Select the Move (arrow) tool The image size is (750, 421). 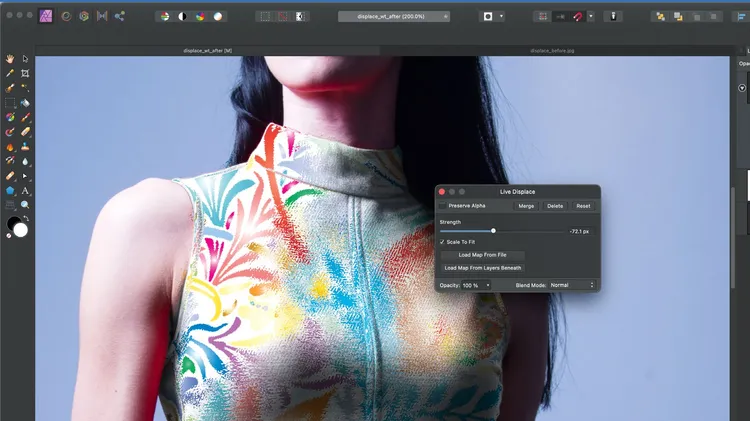pyautogui.click(x=25, y=59)
